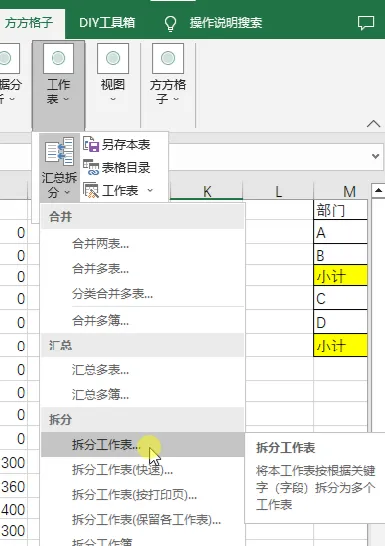Image resolution: width=385 pixels, height=546 pixels.
Task: Click the 部门 header cell
Action: 340,210
